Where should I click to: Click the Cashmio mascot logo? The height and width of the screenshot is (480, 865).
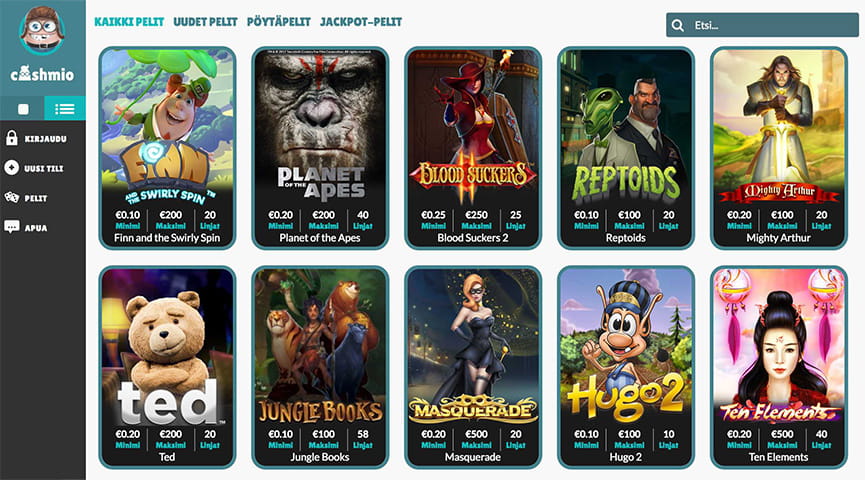pos(42,30)
